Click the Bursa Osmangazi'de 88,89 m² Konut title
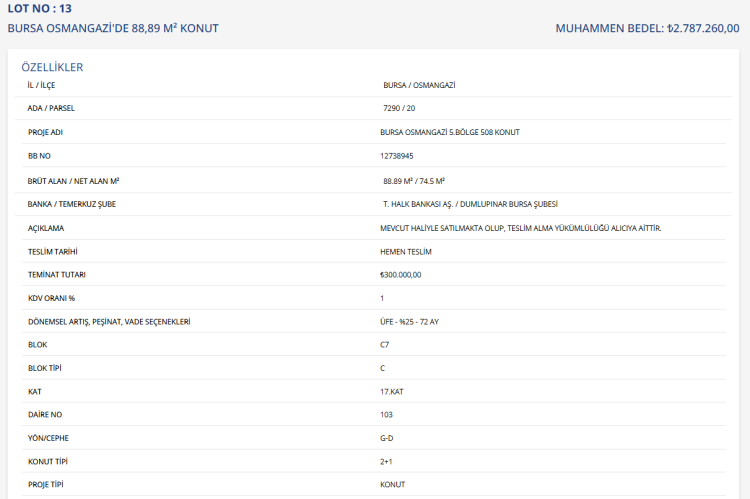Image resolution: width=750 pixels, height=499 pixels. (x=113, y=28)
